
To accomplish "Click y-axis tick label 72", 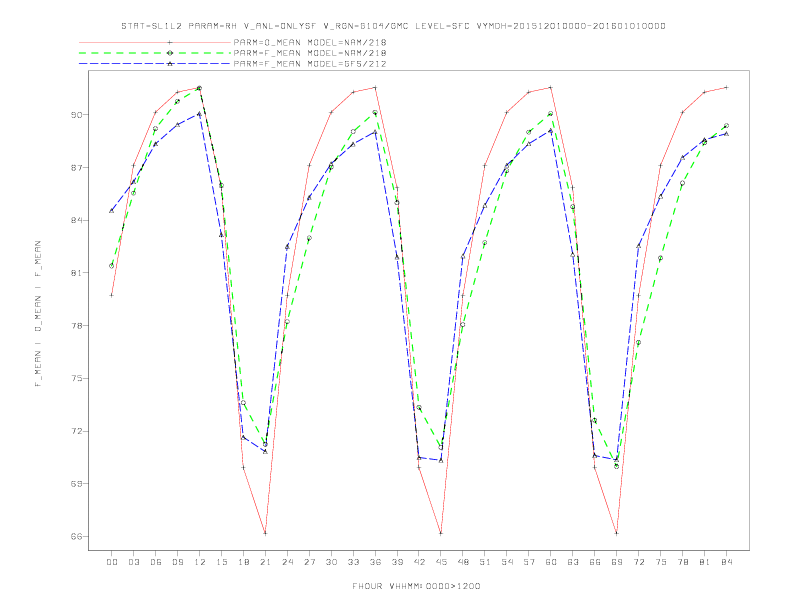I will (76, 431).
